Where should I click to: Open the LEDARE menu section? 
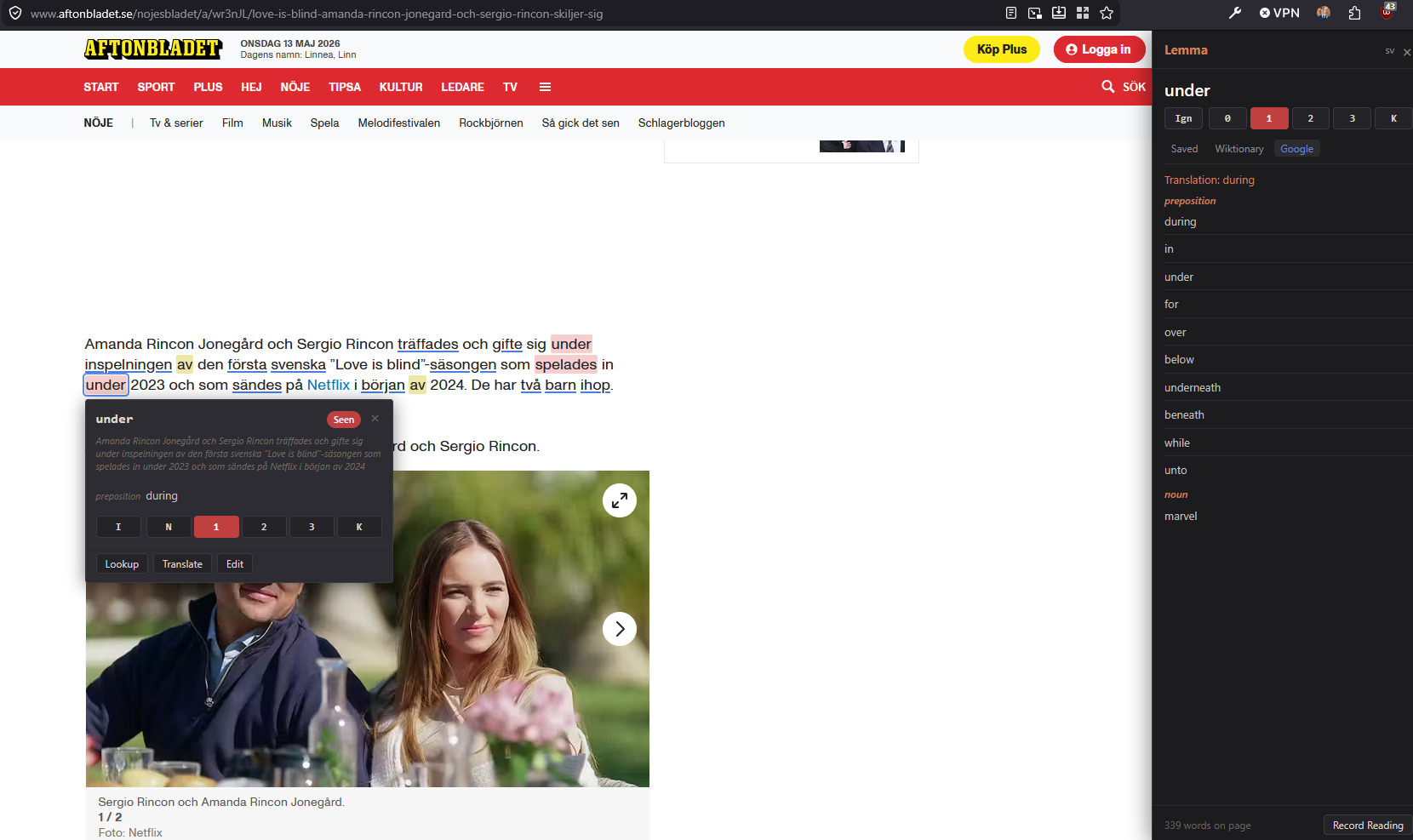[462, 87]
